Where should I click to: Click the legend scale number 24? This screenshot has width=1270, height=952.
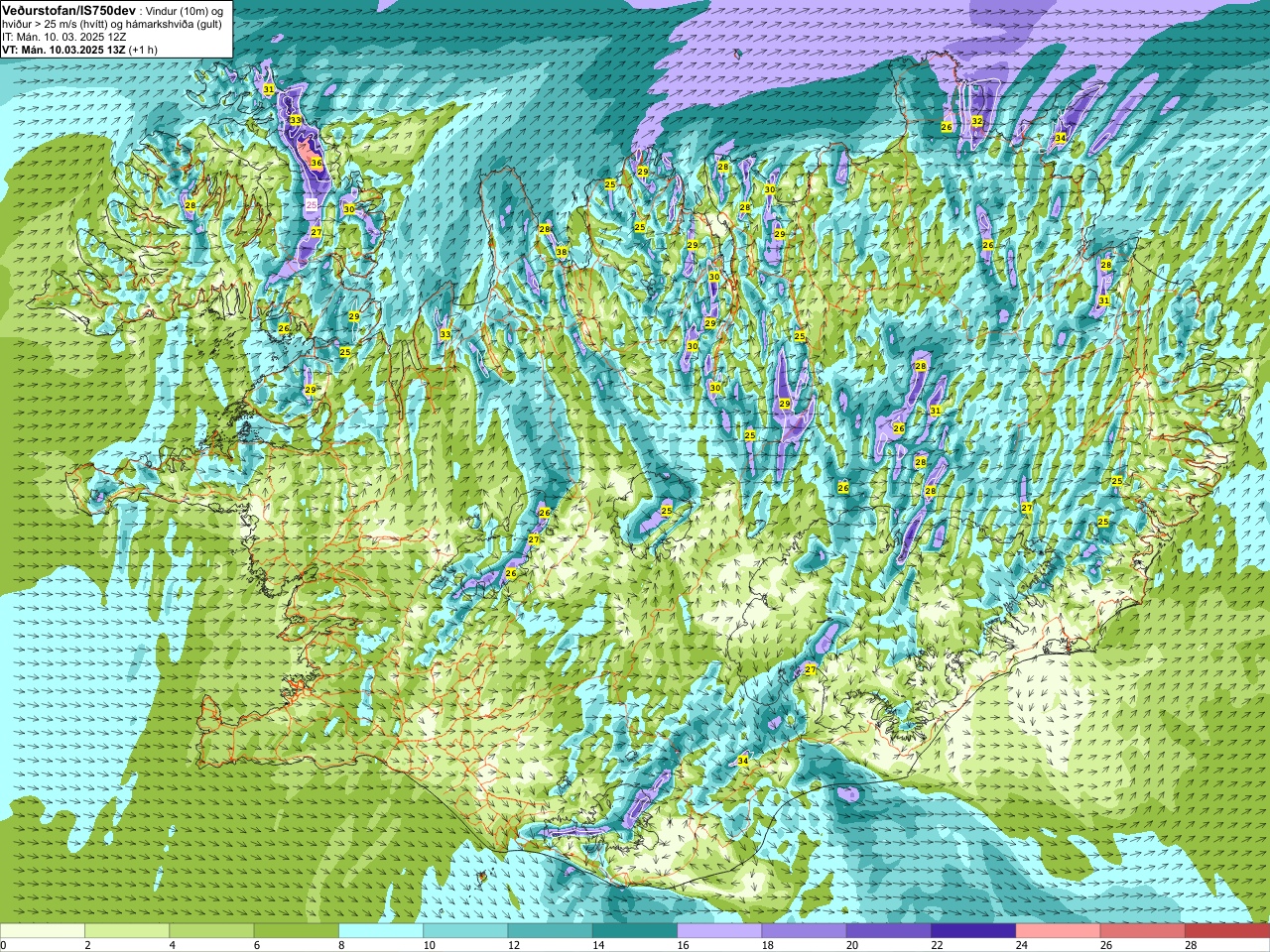click(1022, 946)
